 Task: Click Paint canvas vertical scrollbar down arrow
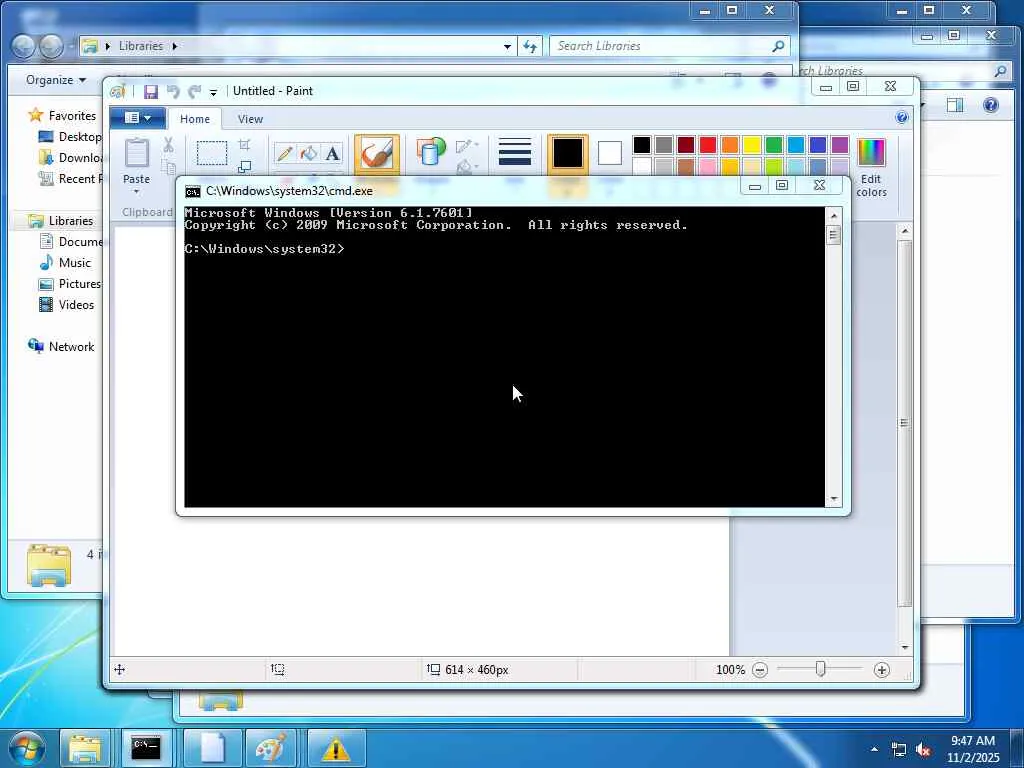(904, 647)
